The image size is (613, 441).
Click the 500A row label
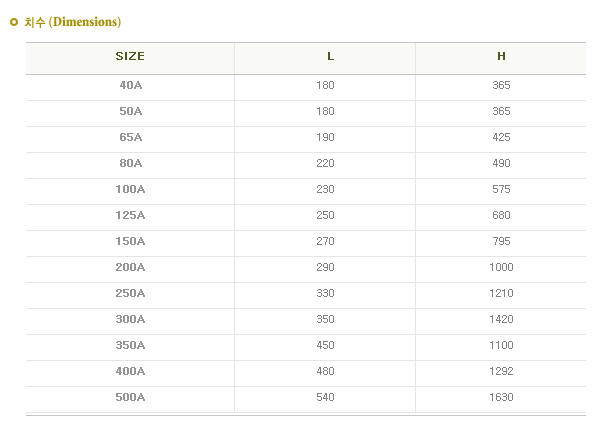[x=130, y=397]
